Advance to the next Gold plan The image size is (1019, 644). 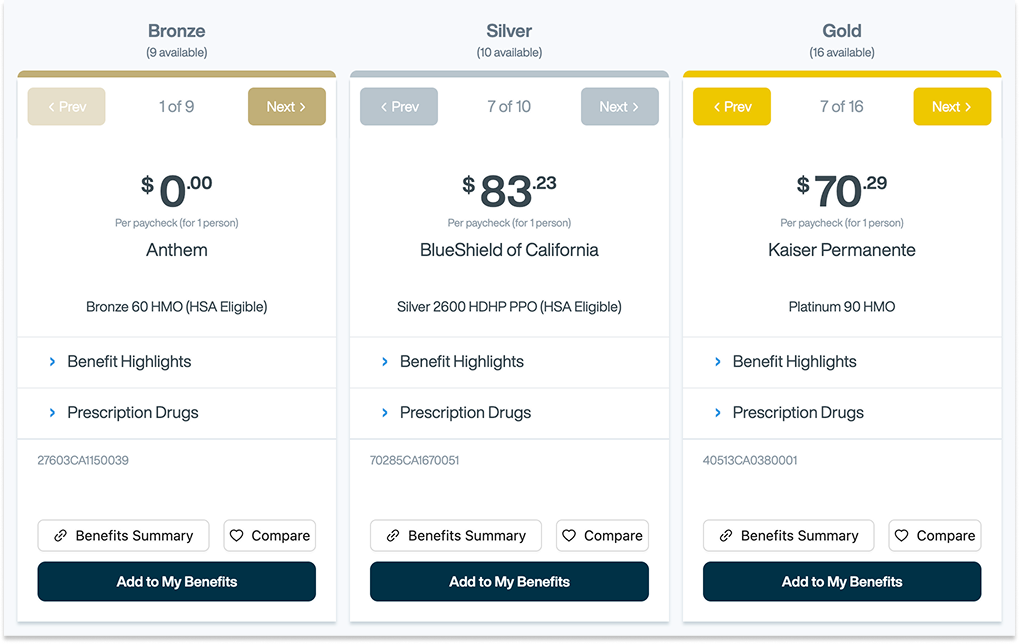[x=952, y=107]
